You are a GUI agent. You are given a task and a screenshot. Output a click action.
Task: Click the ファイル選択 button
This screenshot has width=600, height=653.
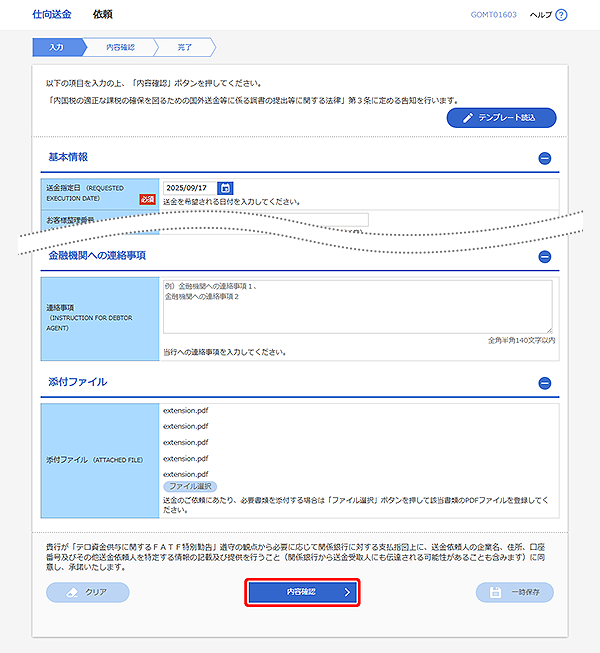tap(190, 486)
